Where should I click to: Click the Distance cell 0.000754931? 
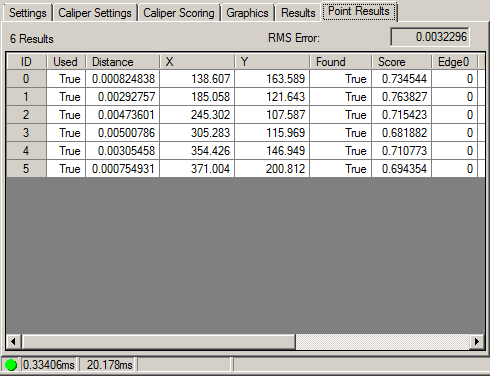[123, 169]
